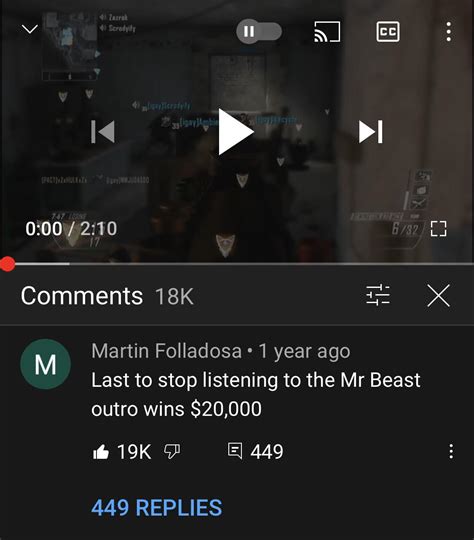Skip to the next video
Image resolution: width=474 pixels, height=540 pixels.
point(371,132)
